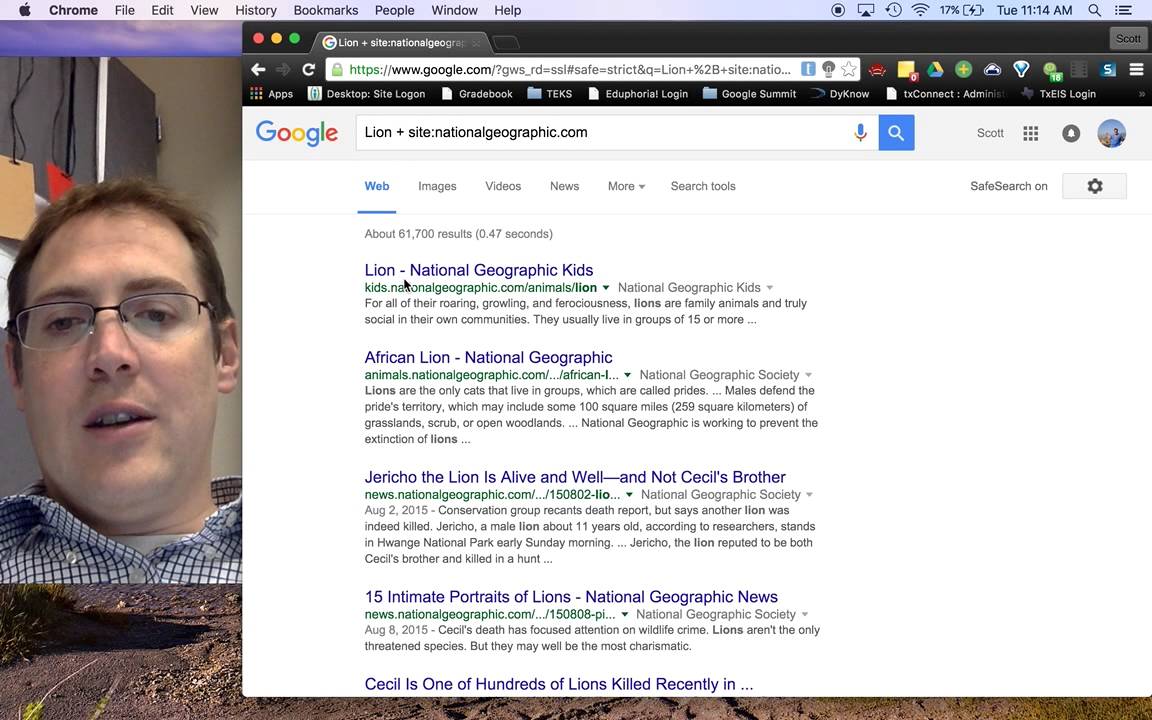Open macOS Spotlight search

pyautogui.click(x=1095, y=10)
